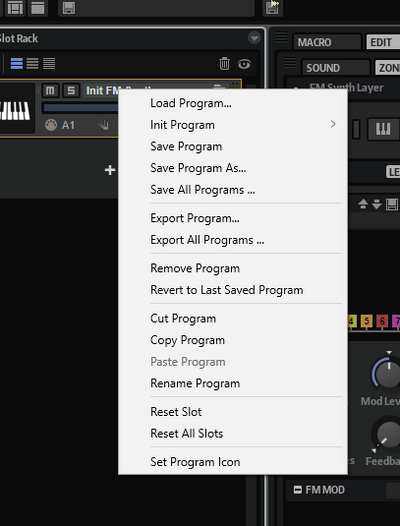Click the MIDI port A1 icon
This screenshot has width=400, height=526.
[x=51, y=125]
